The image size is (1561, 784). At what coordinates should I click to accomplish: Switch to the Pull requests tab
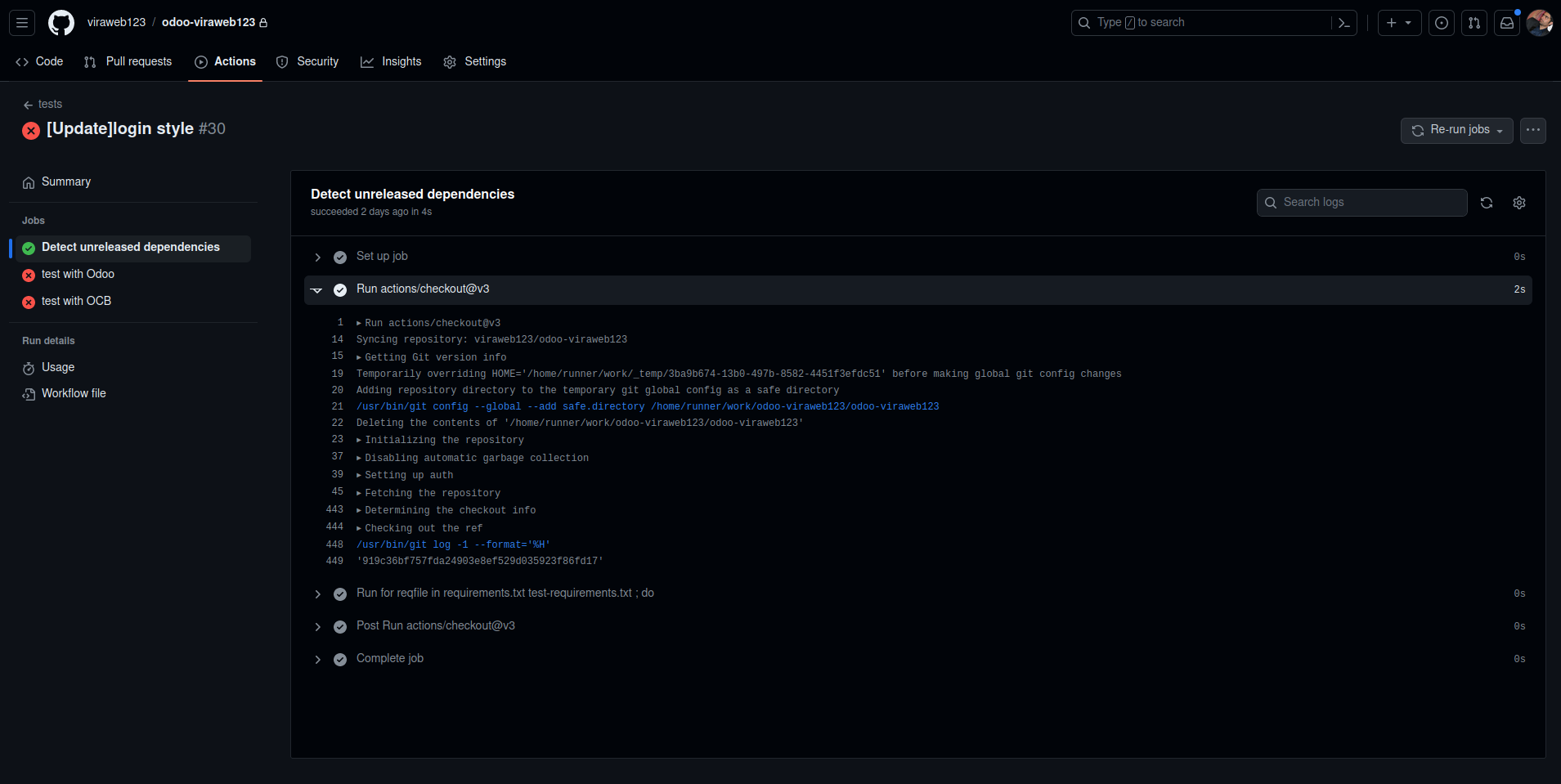(128, 61)
